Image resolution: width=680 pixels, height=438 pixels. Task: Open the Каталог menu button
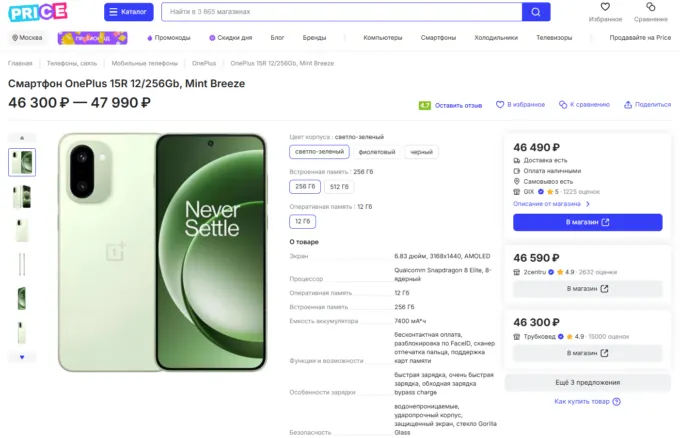129,12
